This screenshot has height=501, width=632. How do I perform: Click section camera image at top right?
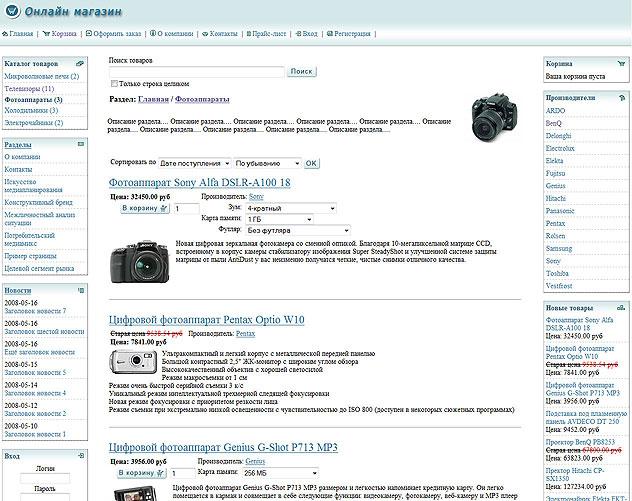(x=495, y=117)
